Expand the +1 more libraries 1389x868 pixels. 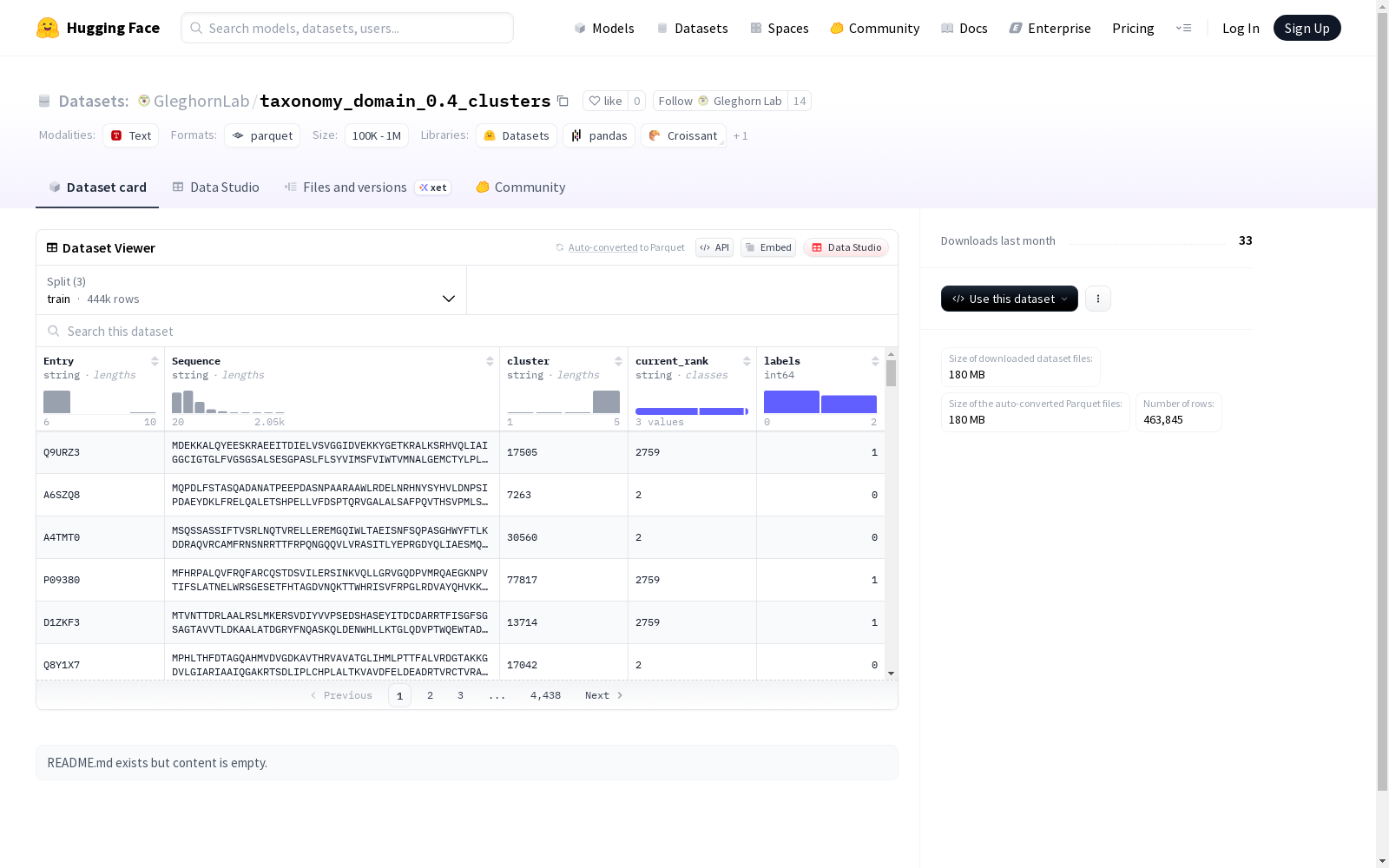coord(741,135)
